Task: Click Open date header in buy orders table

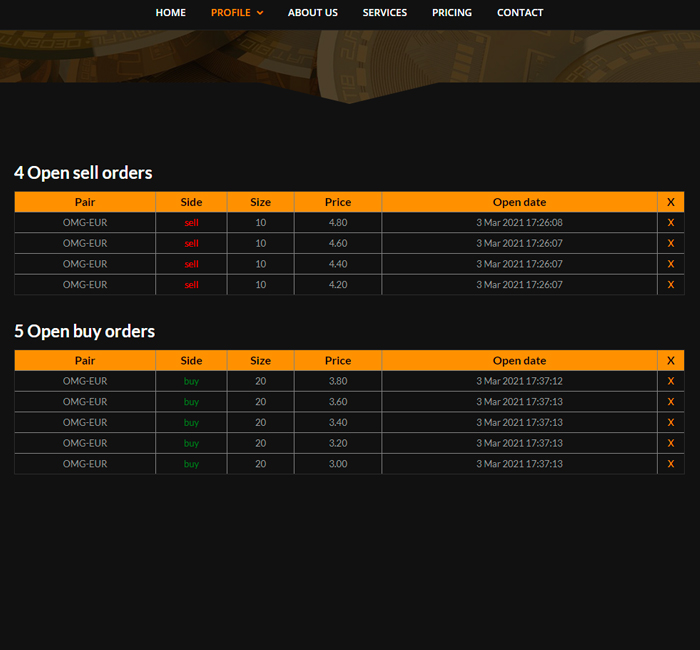Action: click(519, 361)
